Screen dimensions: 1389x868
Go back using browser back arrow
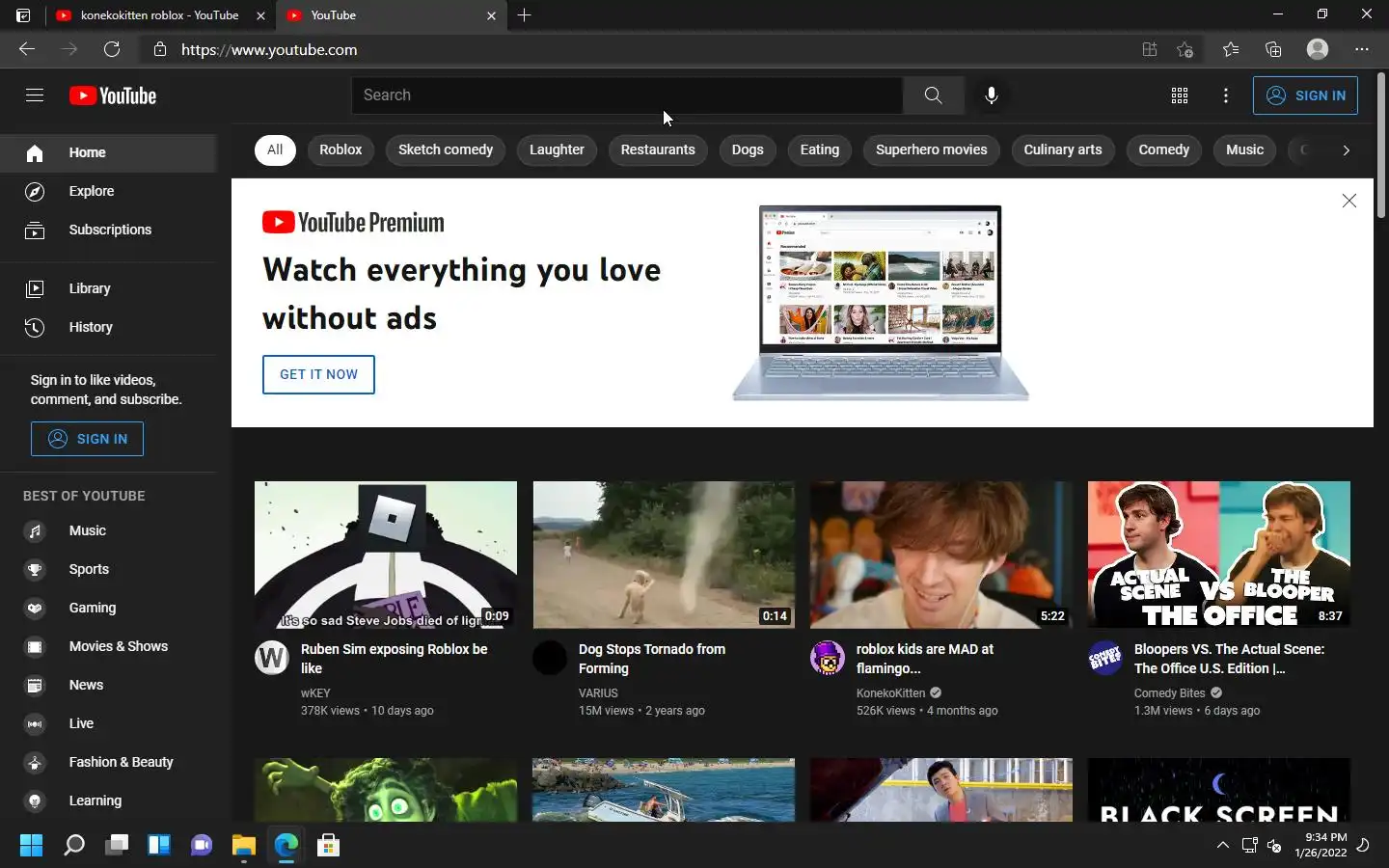[27, 49]
